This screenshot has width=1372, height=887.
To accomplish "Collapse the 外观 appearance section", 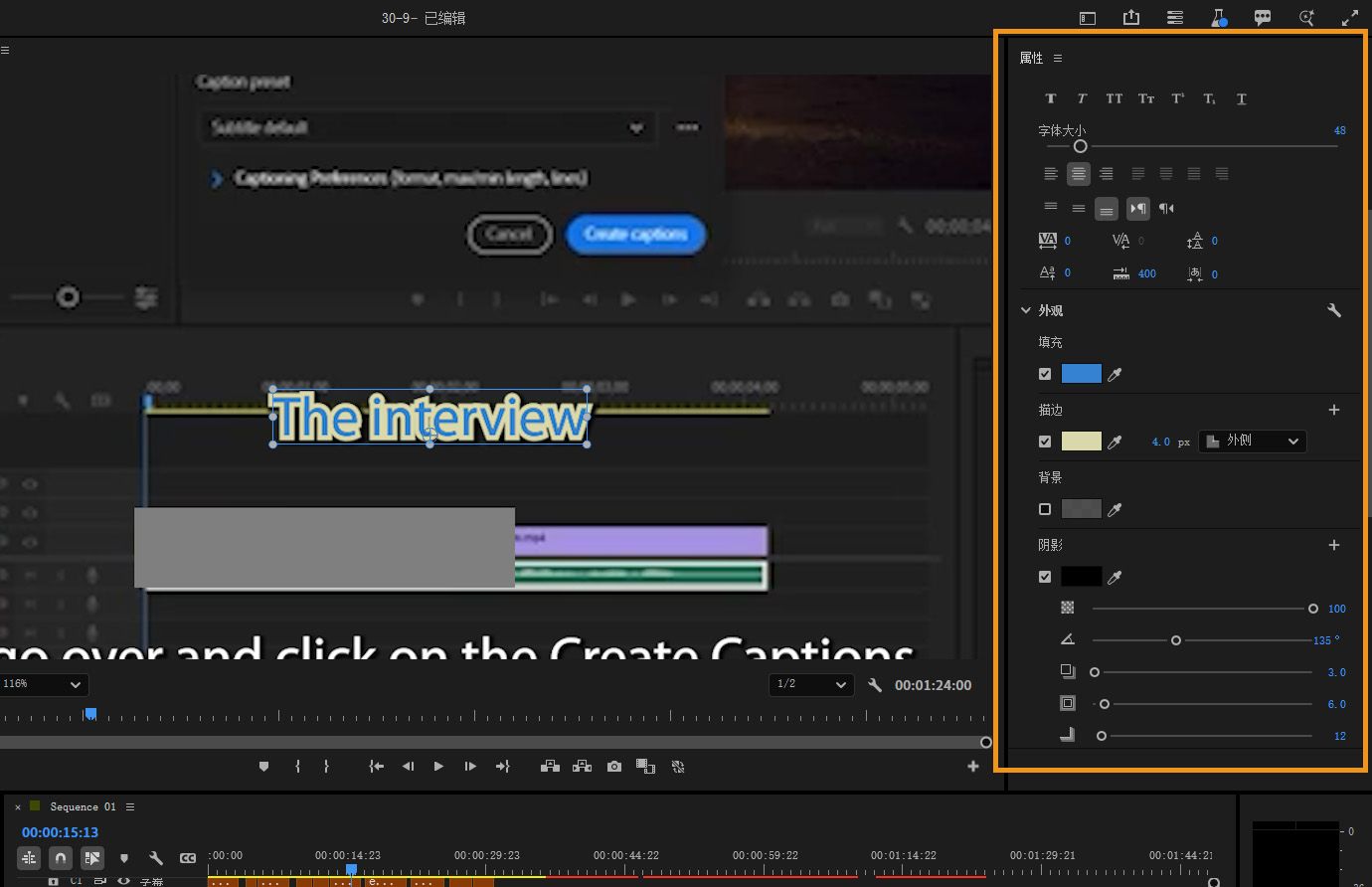I will click(x=1026, y=310).
